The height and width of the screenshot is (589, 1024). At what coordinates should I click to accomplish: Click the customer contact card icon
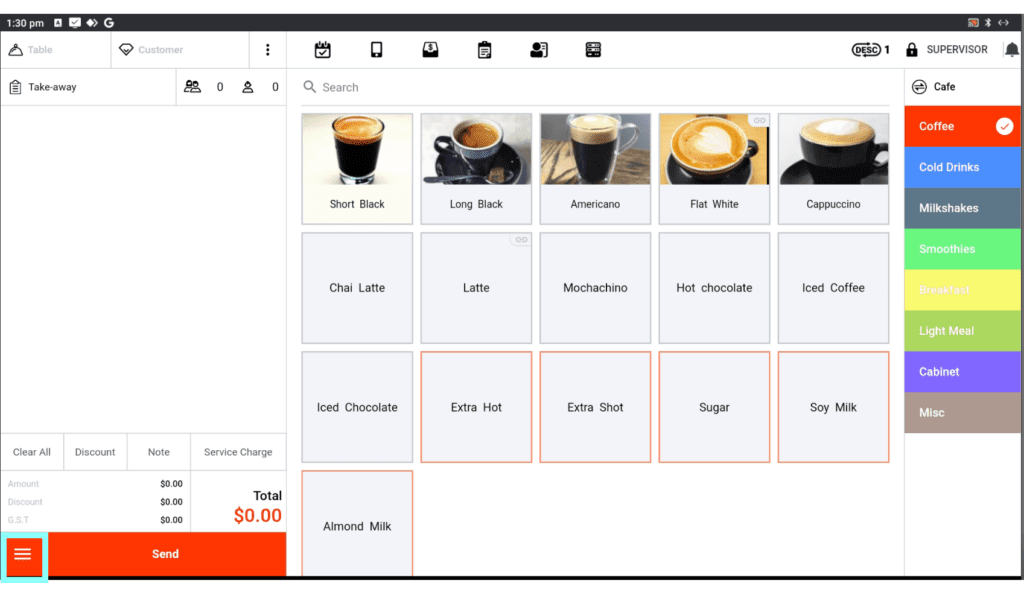tap(539, 50)
